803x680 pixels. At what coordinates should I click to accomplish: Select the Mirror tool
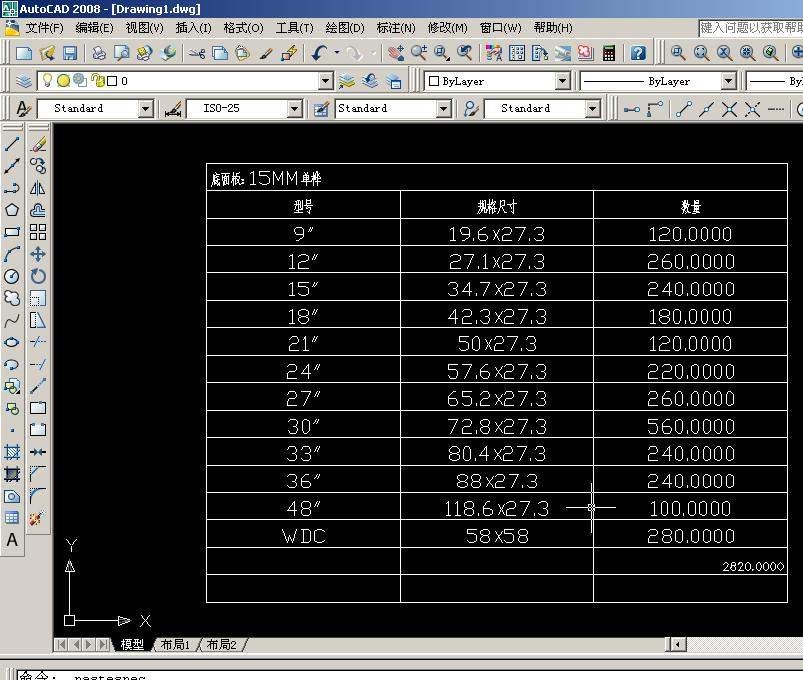coord(38,188)
